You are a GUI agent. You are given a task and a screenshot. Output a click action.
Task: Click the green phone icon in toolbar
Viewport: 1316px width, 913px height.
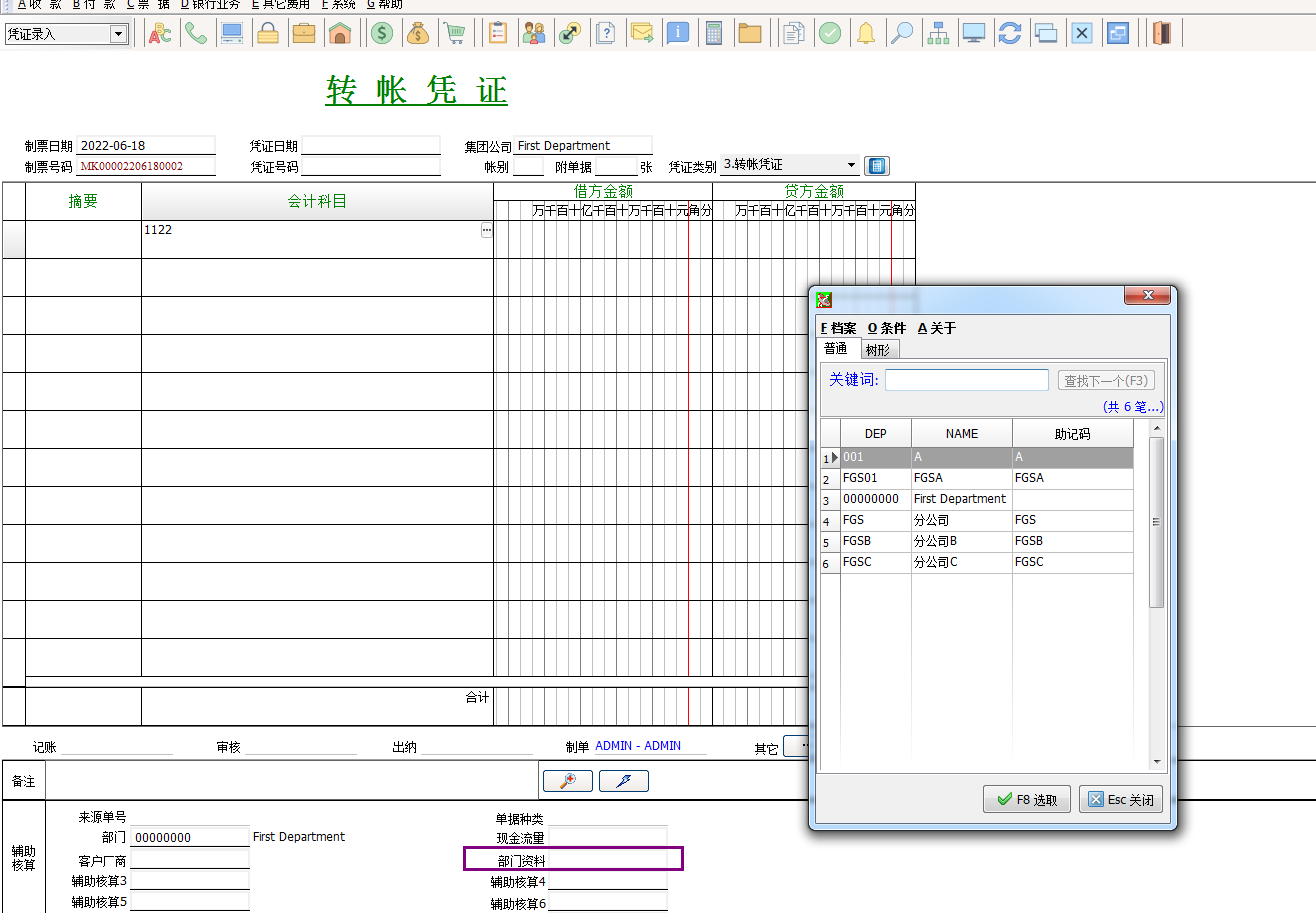click(195, 33)
